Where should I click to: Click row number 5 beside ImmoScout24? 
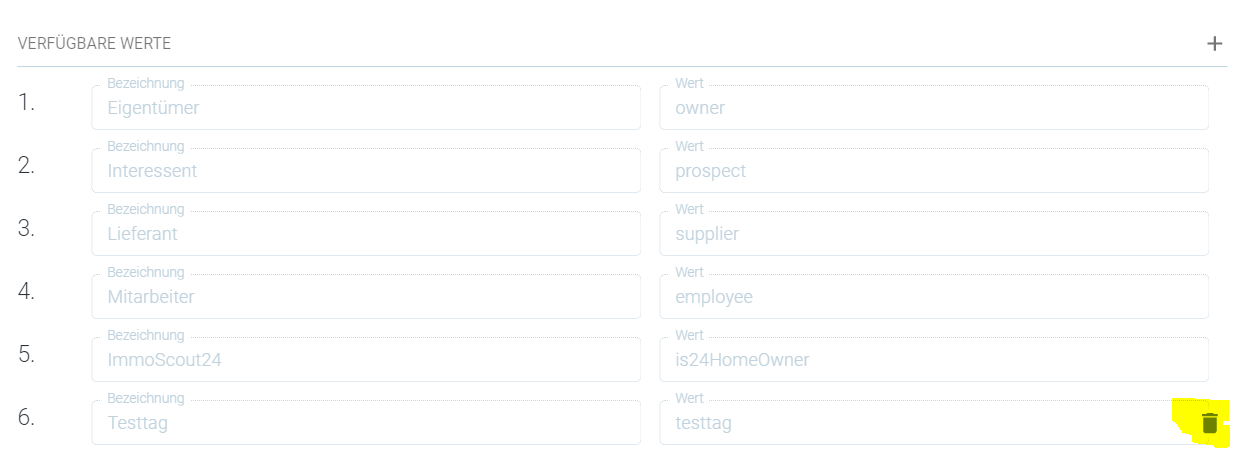click(26, 354)
